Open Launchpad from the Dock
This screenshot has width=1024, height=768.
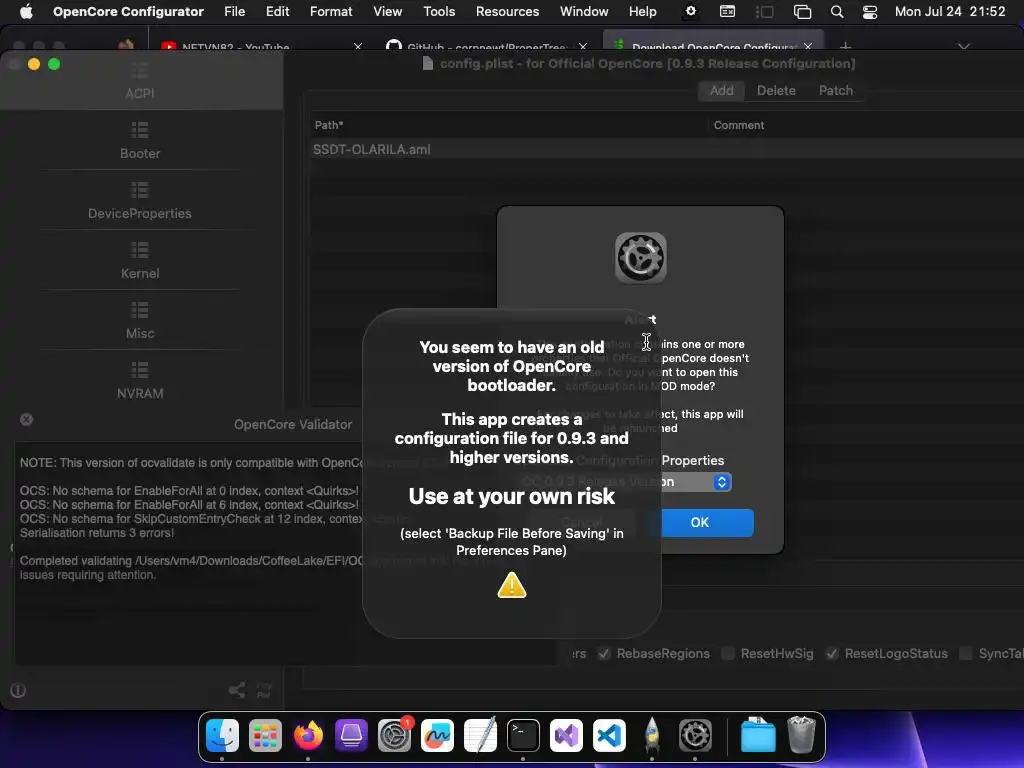tap(265, 735)
